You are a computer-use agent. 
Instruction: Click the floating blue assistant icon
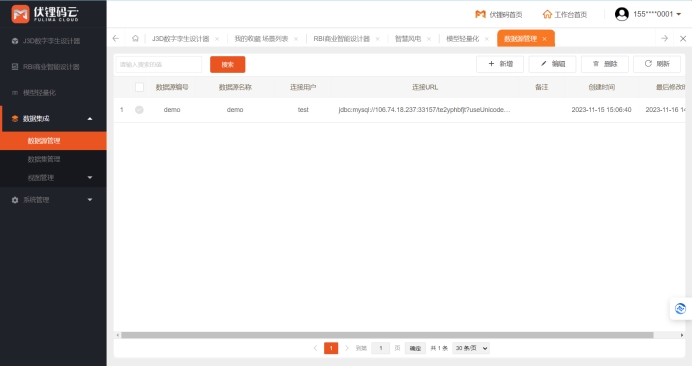point(681,308)
